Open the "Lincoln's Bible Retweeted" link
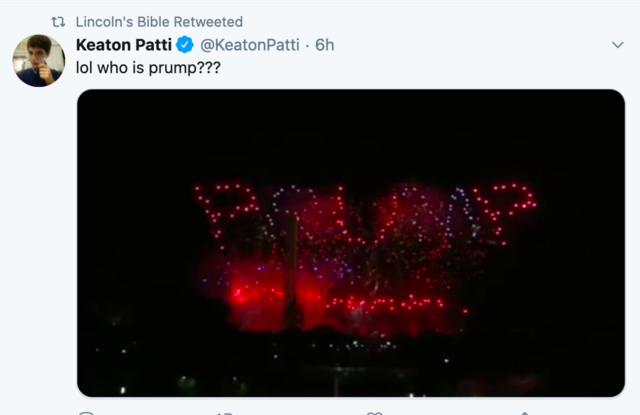Viewport: 640px width, 415px height. tap(159, 22)
